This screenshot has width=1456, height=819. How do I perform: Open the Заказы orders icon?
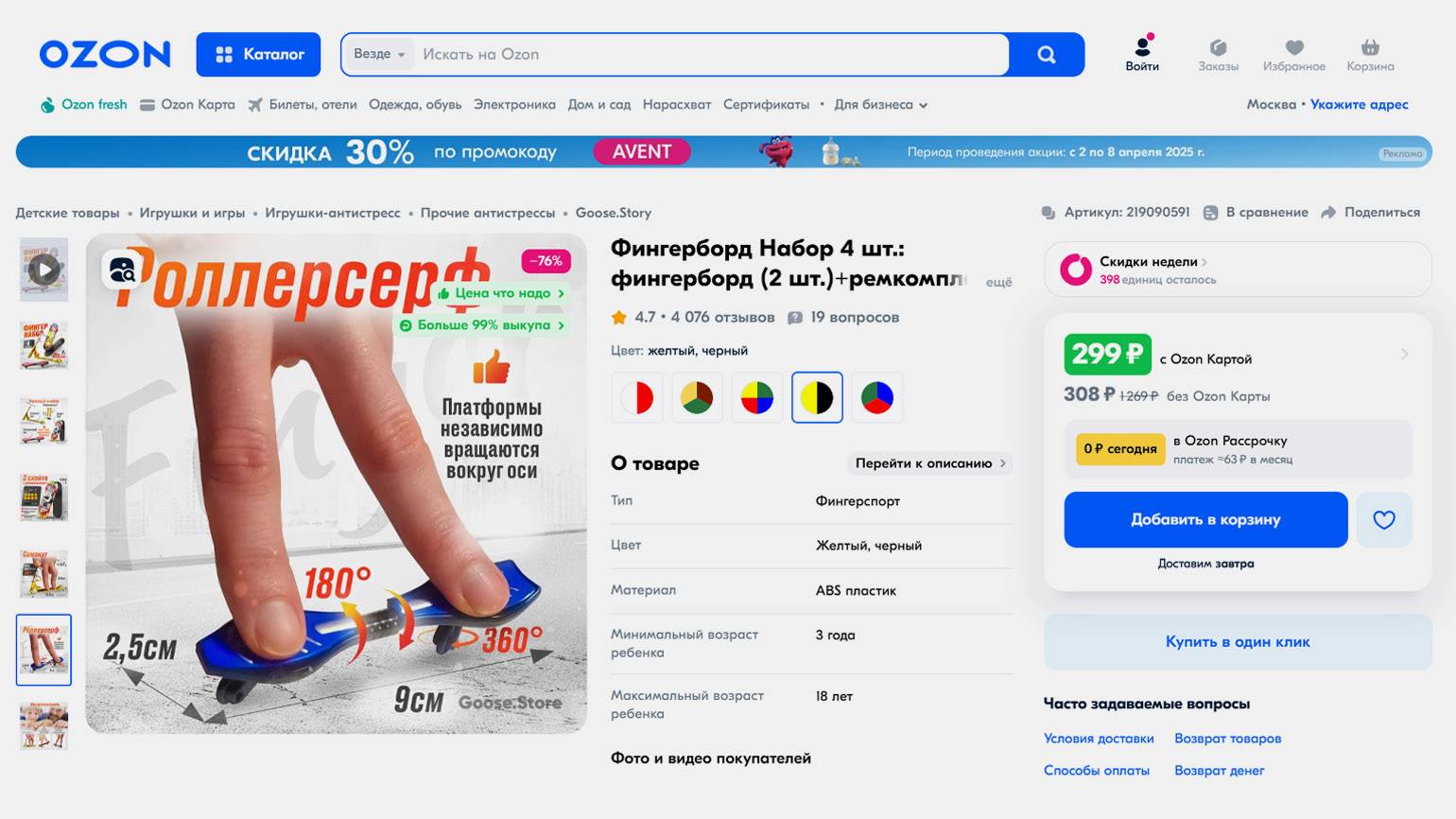[1218, 47]
